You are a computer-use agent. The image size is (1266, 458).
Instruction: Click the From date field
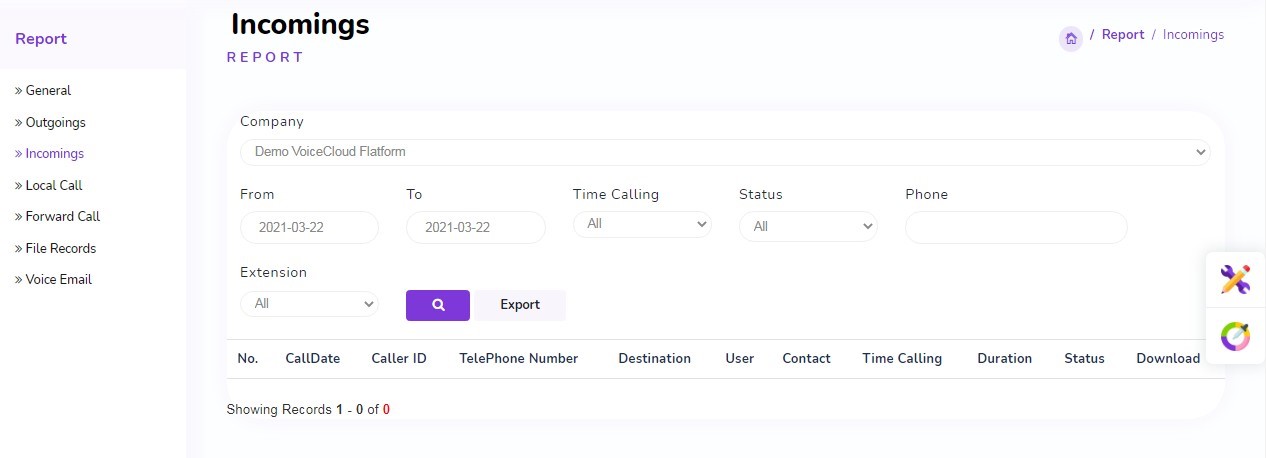tap(309, 227)
